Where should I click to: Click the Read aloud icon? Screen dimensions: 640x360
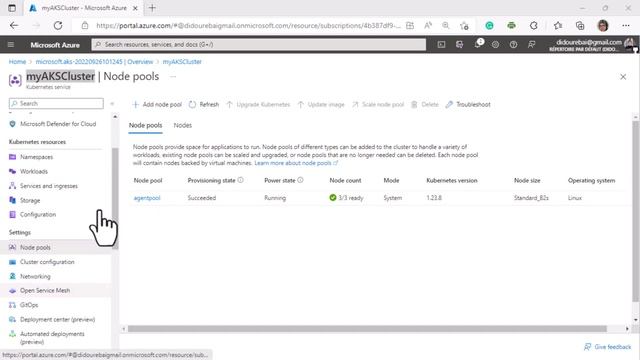(x=428, y=25)
